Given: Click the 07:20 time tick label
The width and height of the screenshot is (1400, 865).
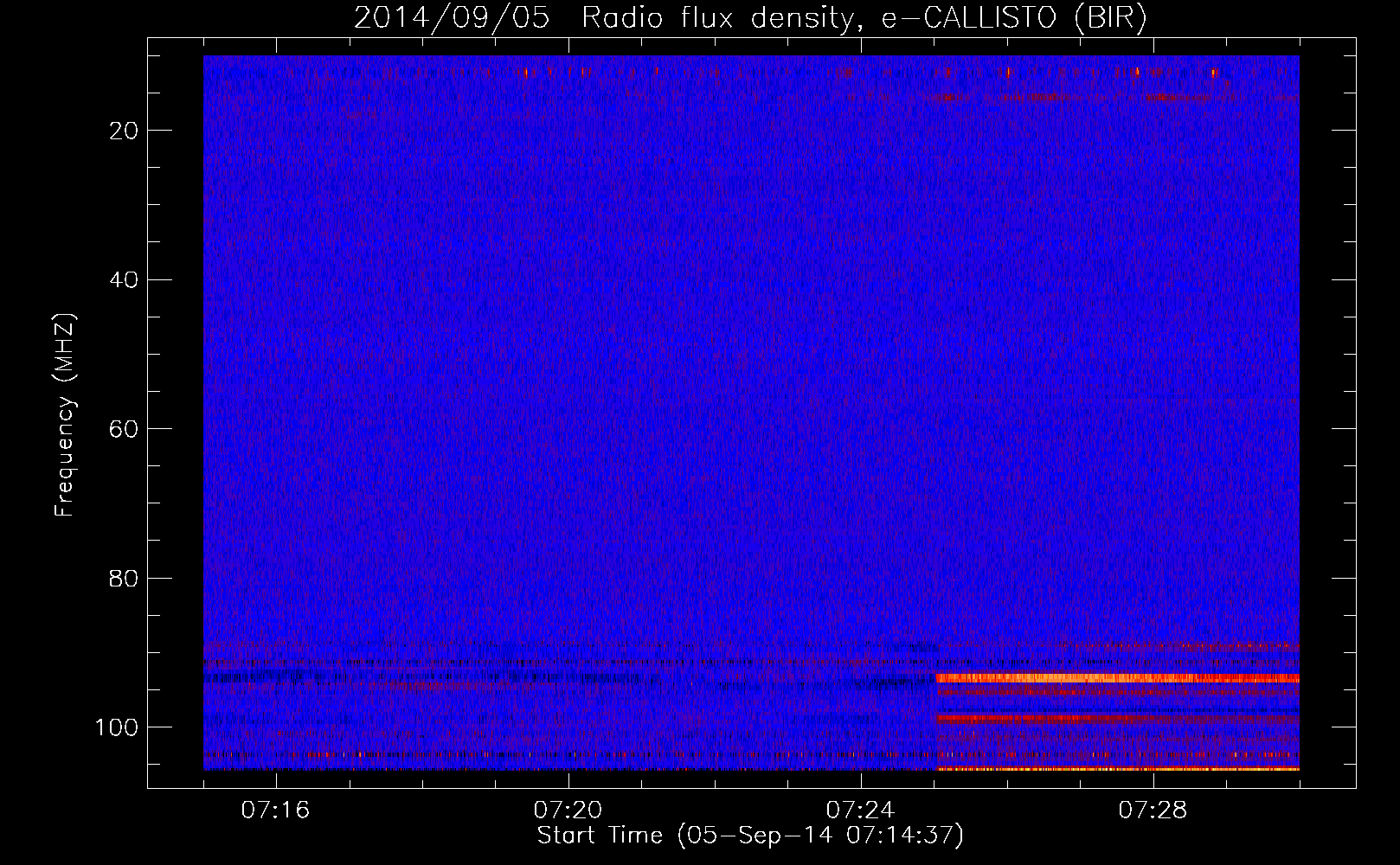Looking at the screenshot, I should [x=568, y=811].
